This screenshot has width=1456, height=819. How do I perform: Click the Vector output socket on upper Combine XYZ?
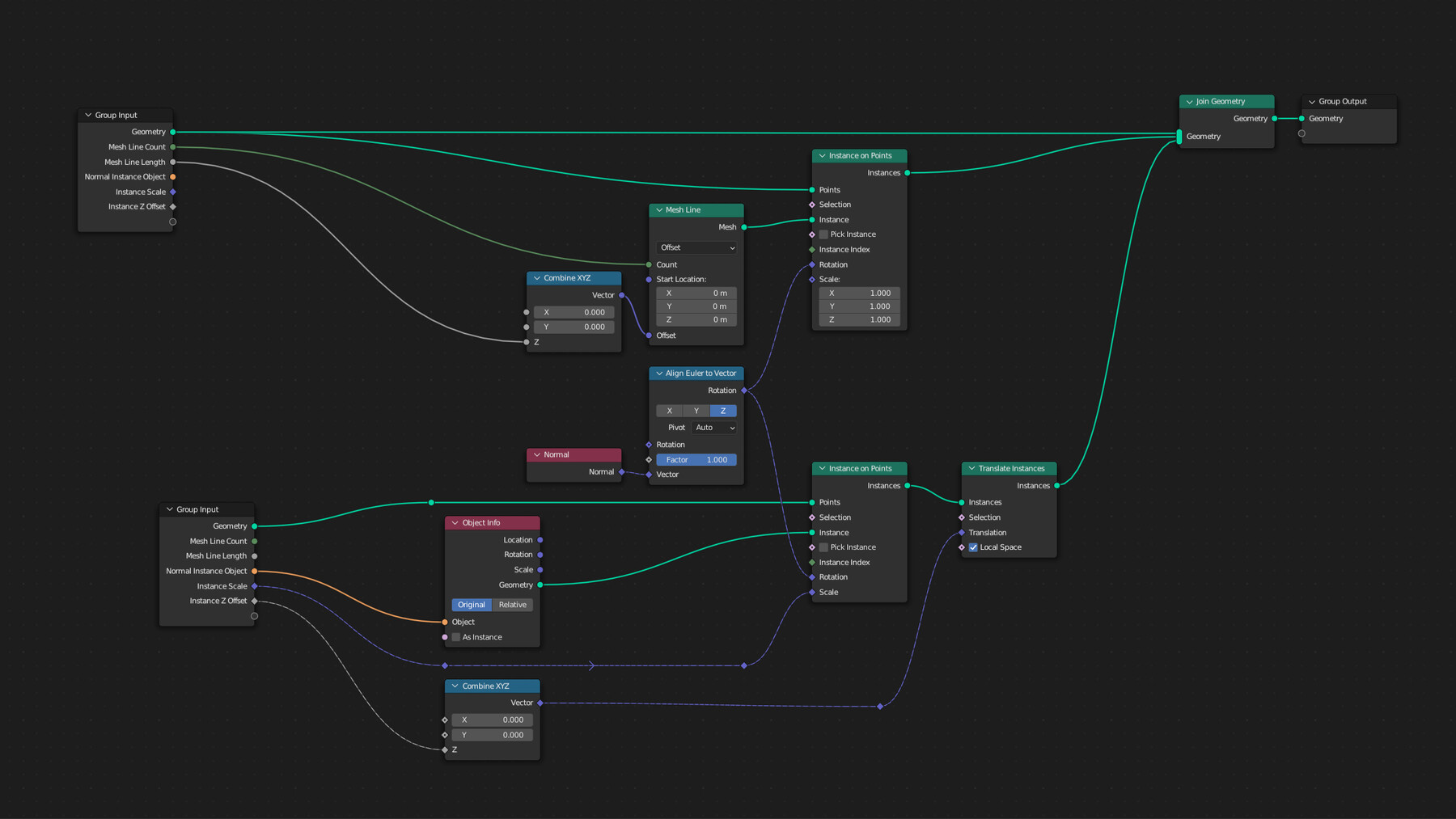tap(620, 295)
